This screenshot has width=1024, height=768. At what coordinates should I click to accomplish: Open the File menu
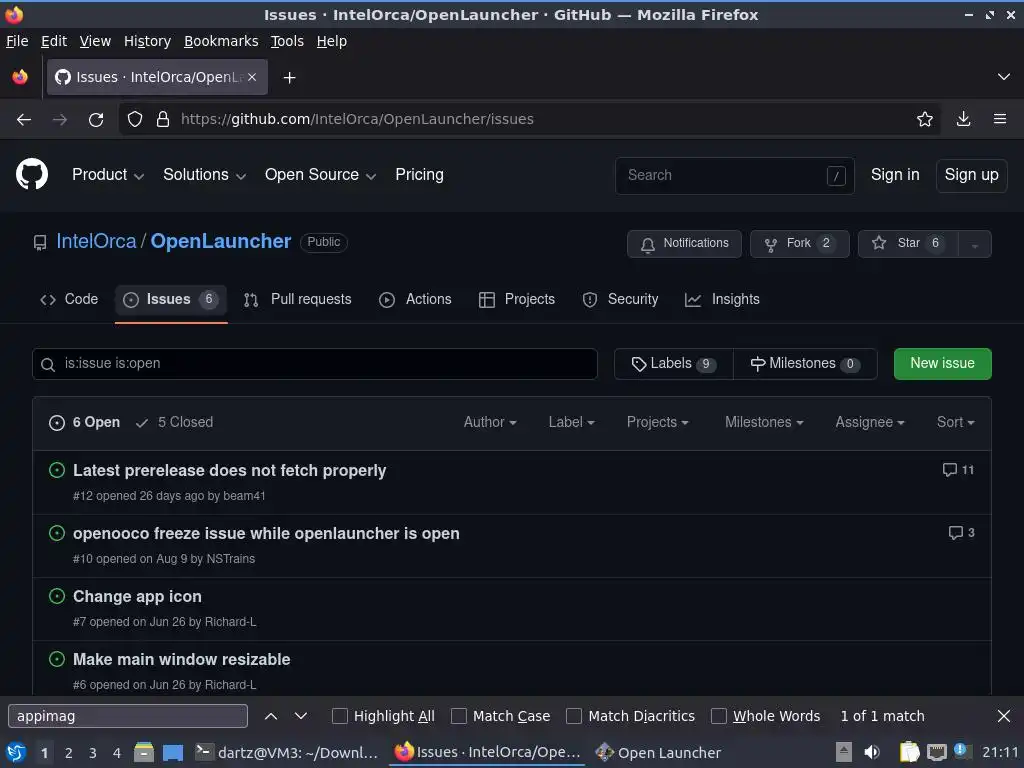[x=17, y=41]
